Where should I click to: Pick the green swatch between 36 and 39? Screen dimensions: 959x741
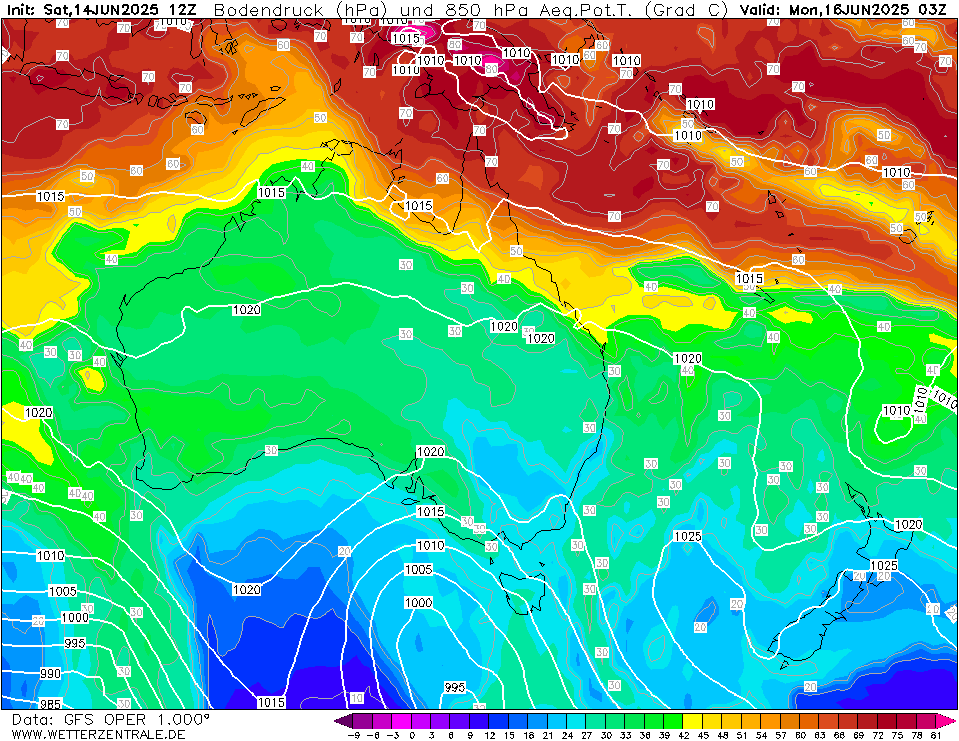[654, 720]
